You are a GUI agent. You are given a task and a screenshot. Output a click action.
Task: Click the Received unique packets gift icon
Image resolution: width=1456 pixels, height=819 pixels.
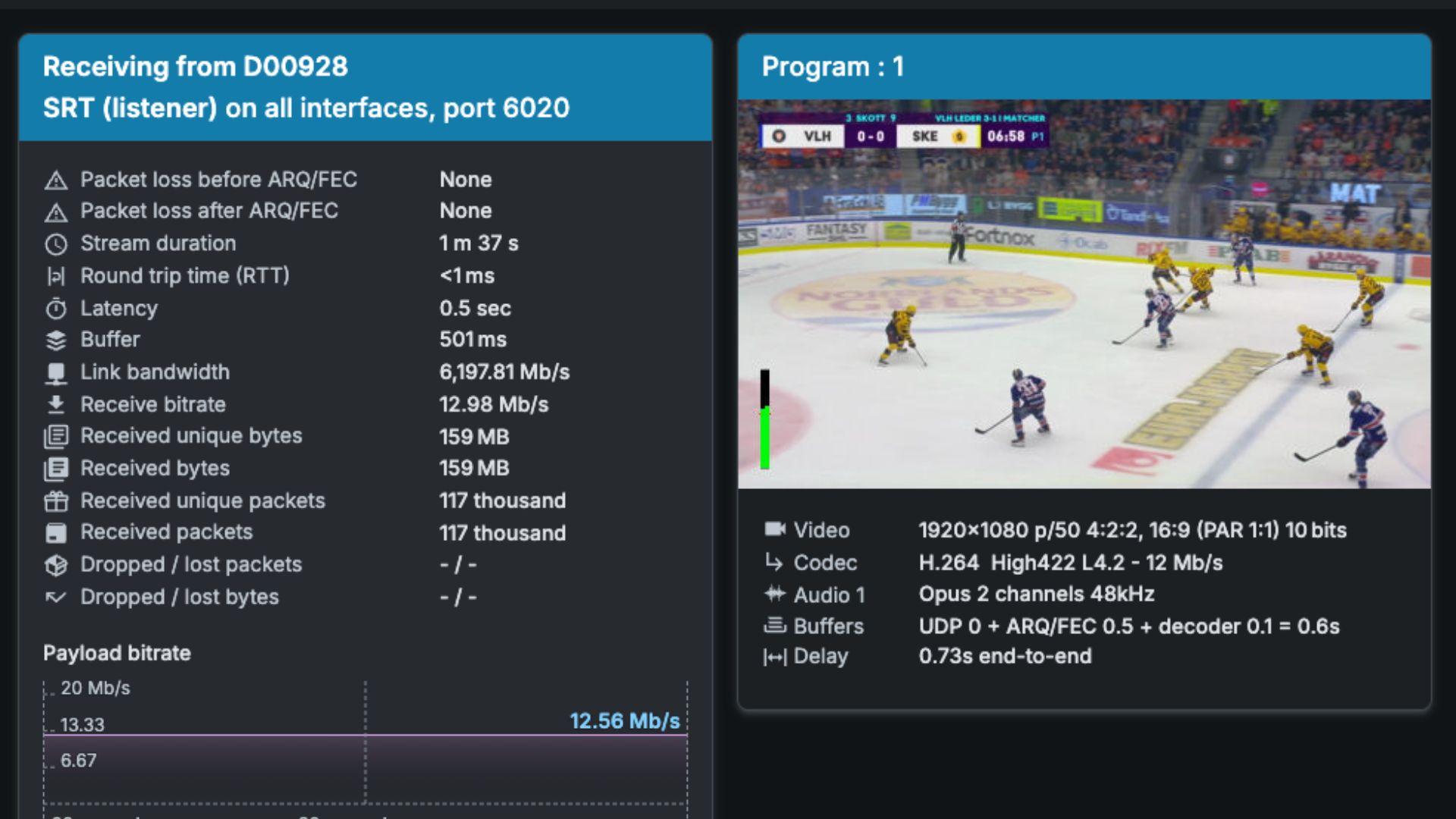56,501
